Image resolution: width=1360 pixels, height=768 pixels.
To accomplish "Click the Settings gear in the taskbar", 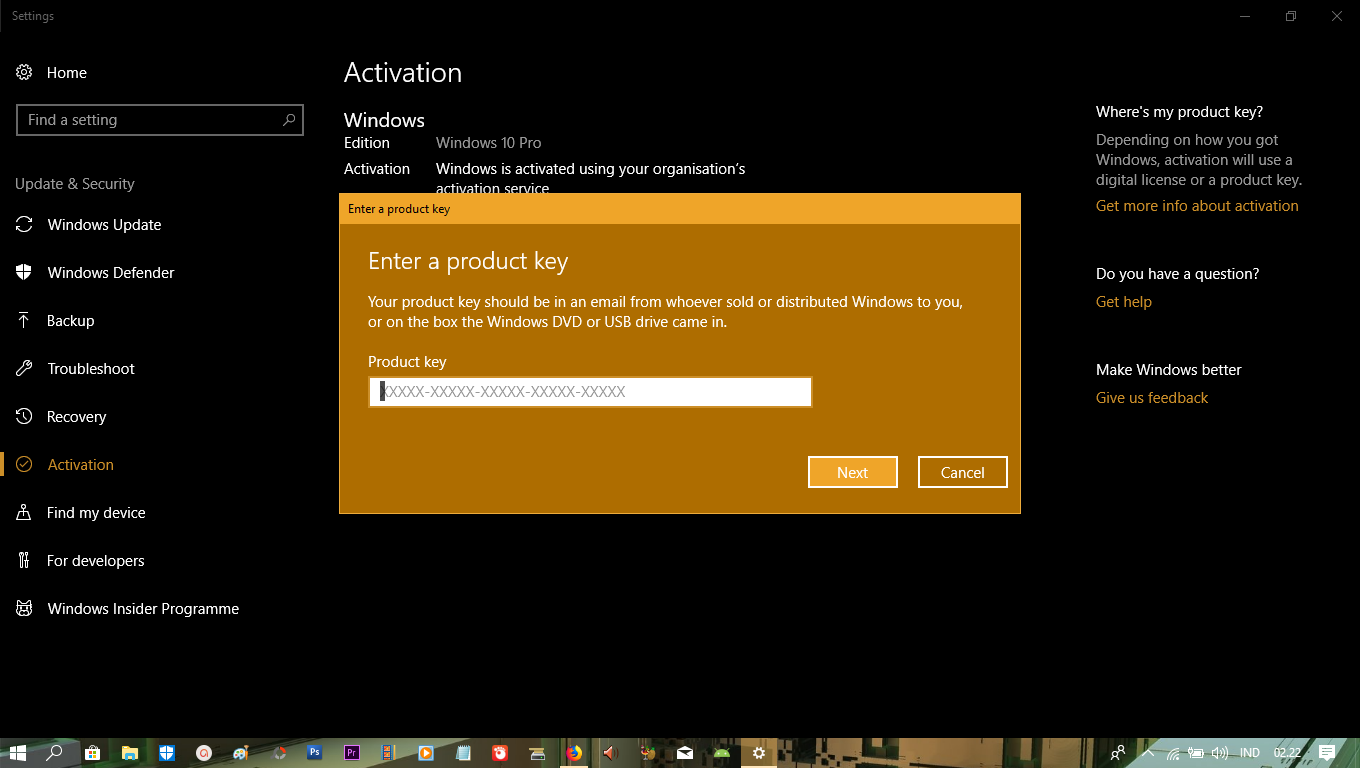I will [x=759, y=753].
